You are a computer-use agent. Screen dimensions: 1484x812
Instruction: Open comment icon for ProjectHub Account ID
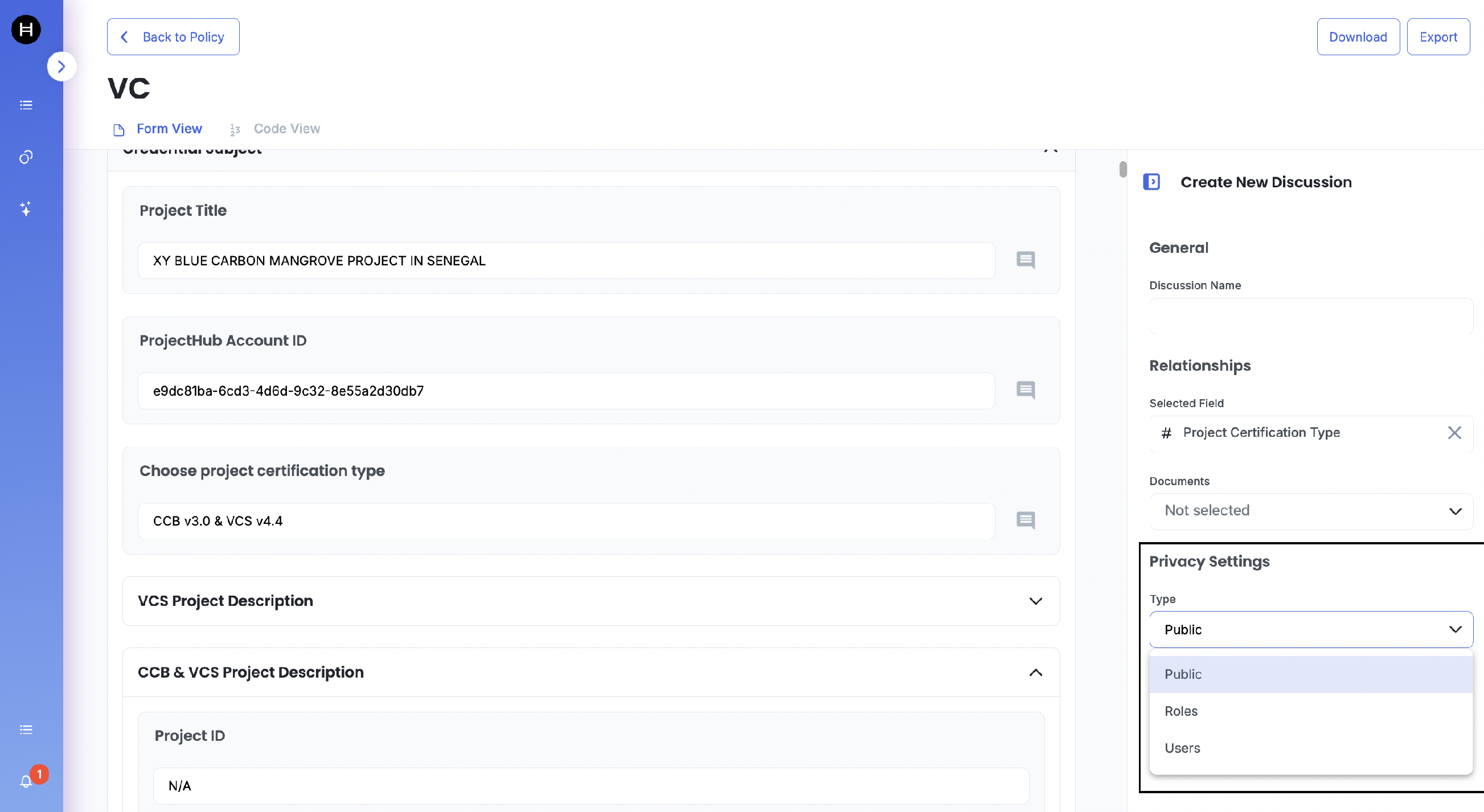click(1026, 391)
